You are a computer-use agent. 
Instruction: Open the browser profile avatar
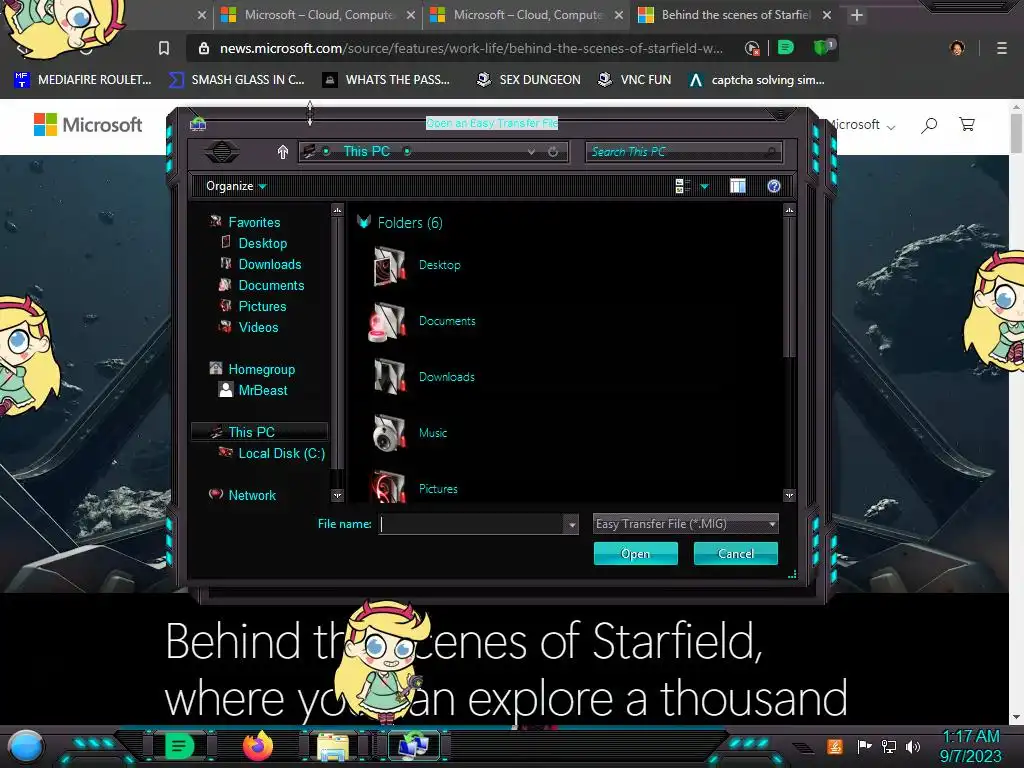pos(957,48)
